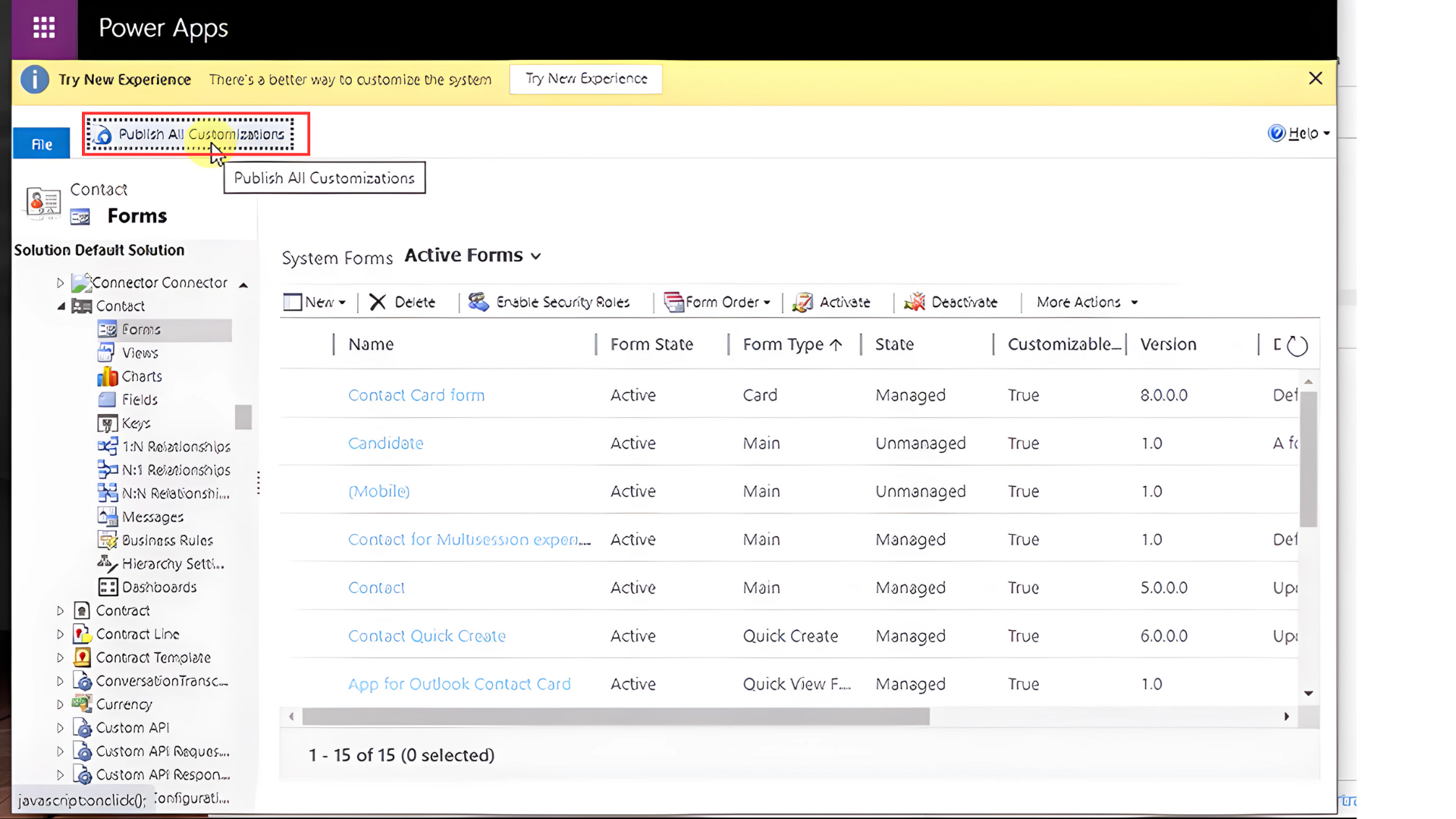Sort by the Name column header
1456x819 pixels.
coord(371,344)
